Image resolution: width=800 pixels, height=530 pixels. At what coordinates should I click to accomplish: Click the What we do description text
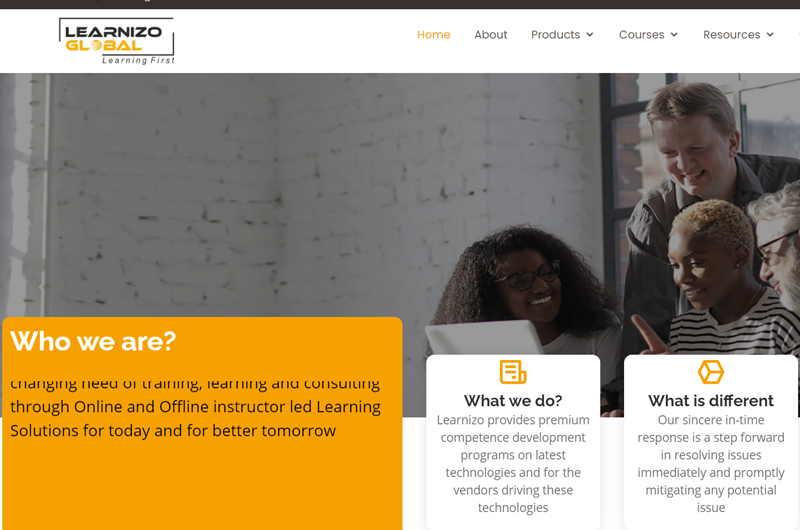513,464
